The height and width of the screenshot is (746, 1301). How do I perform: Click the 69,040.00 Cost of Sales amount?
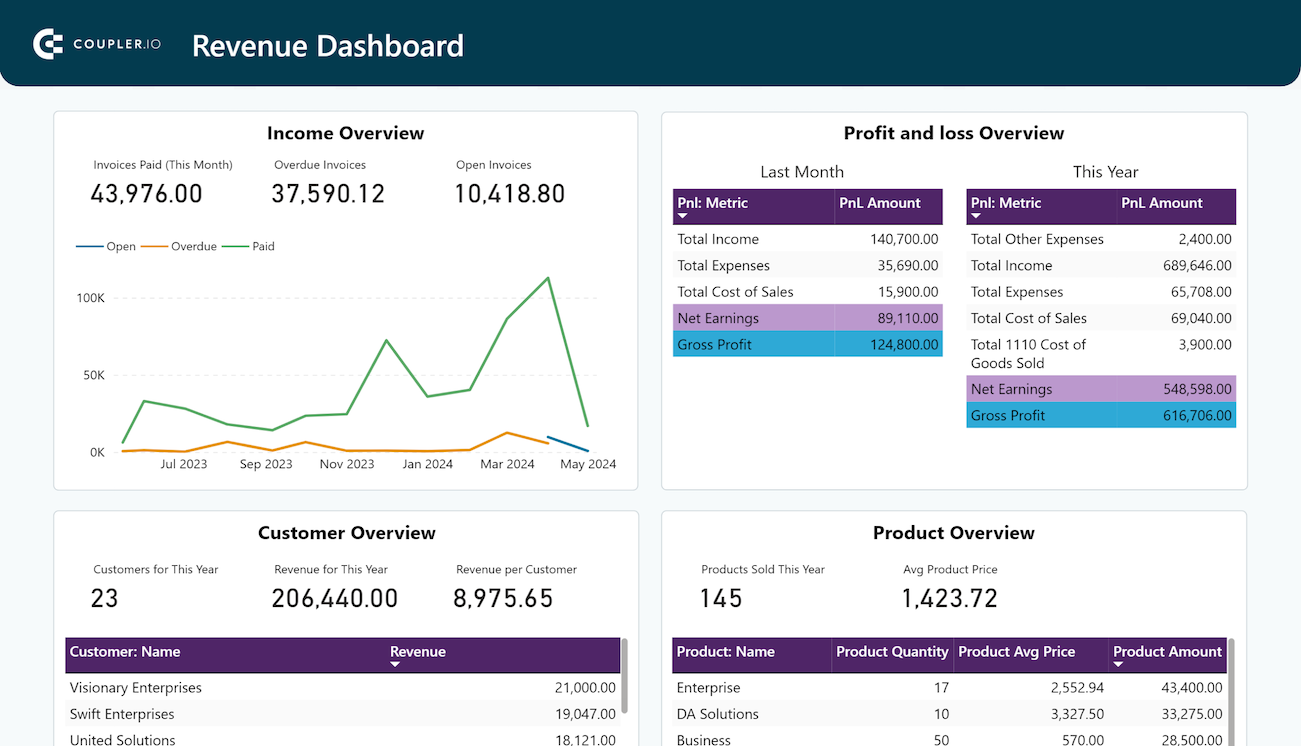1201,318
